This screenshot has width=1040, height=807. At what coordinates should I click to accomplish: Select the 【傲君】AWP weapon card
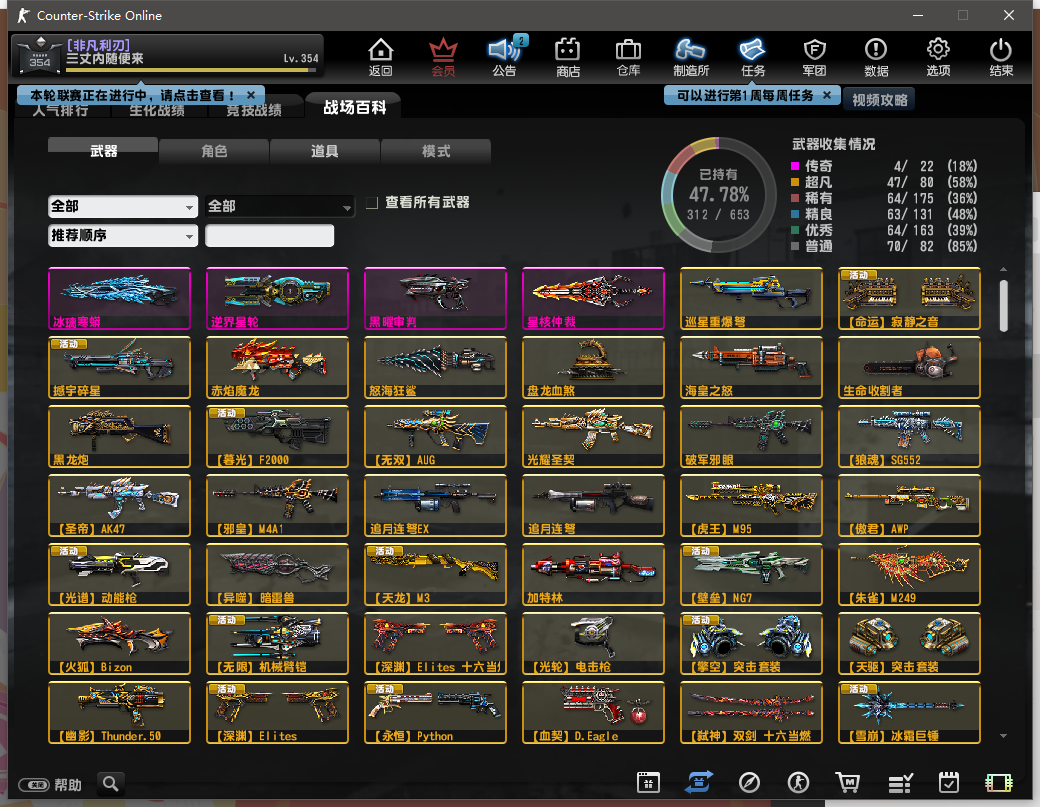(x=909, y=505)
